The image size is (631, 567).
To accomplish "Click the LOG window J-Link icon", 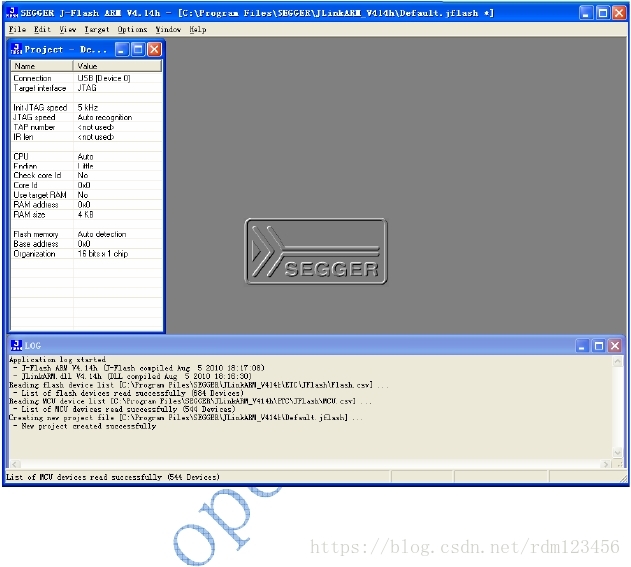I will (16, 345).
